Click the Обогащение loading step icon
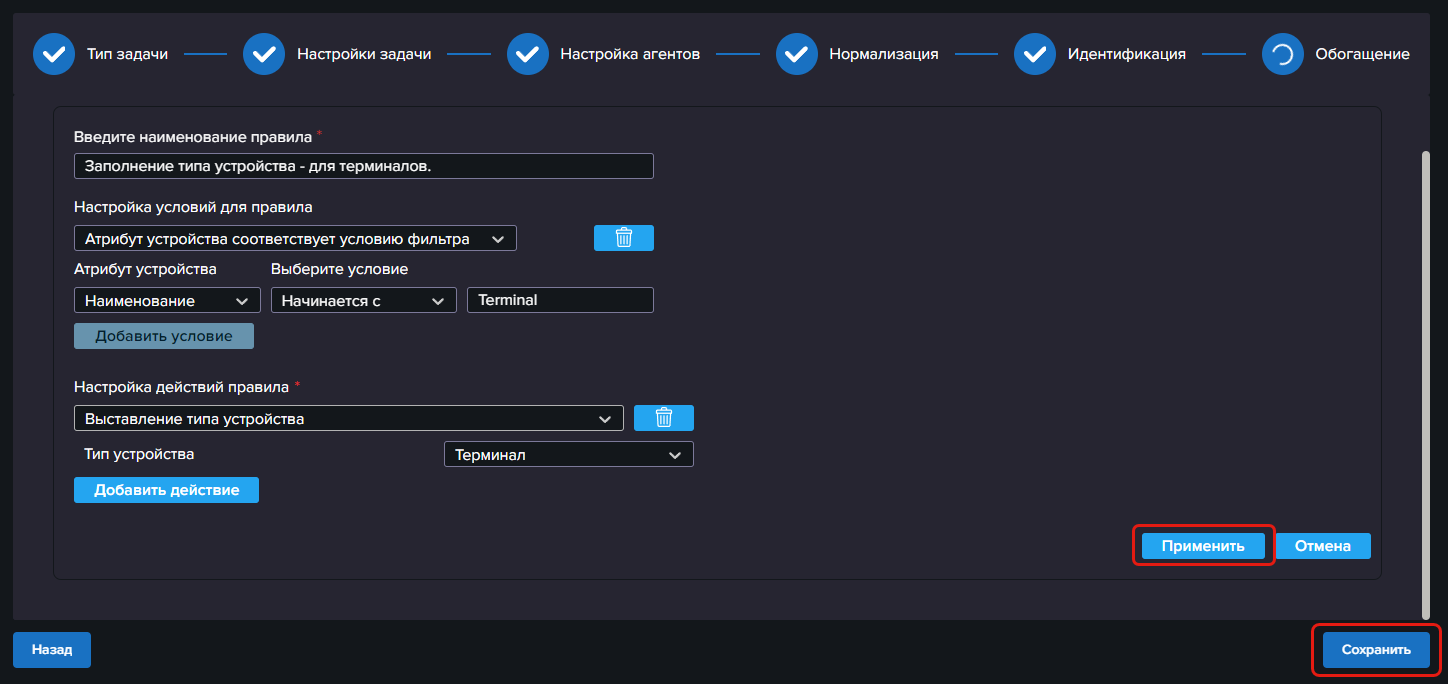The height and width of the screenshot is (684, 1448). 1283,54
